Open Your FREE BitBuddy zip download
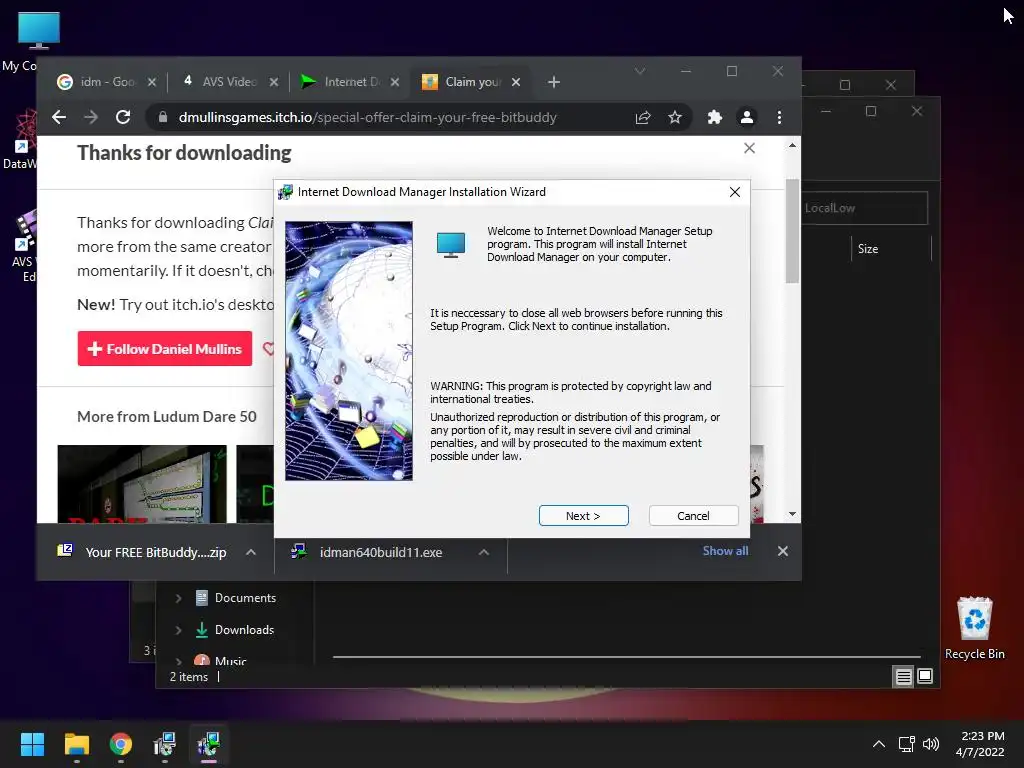 144,552
